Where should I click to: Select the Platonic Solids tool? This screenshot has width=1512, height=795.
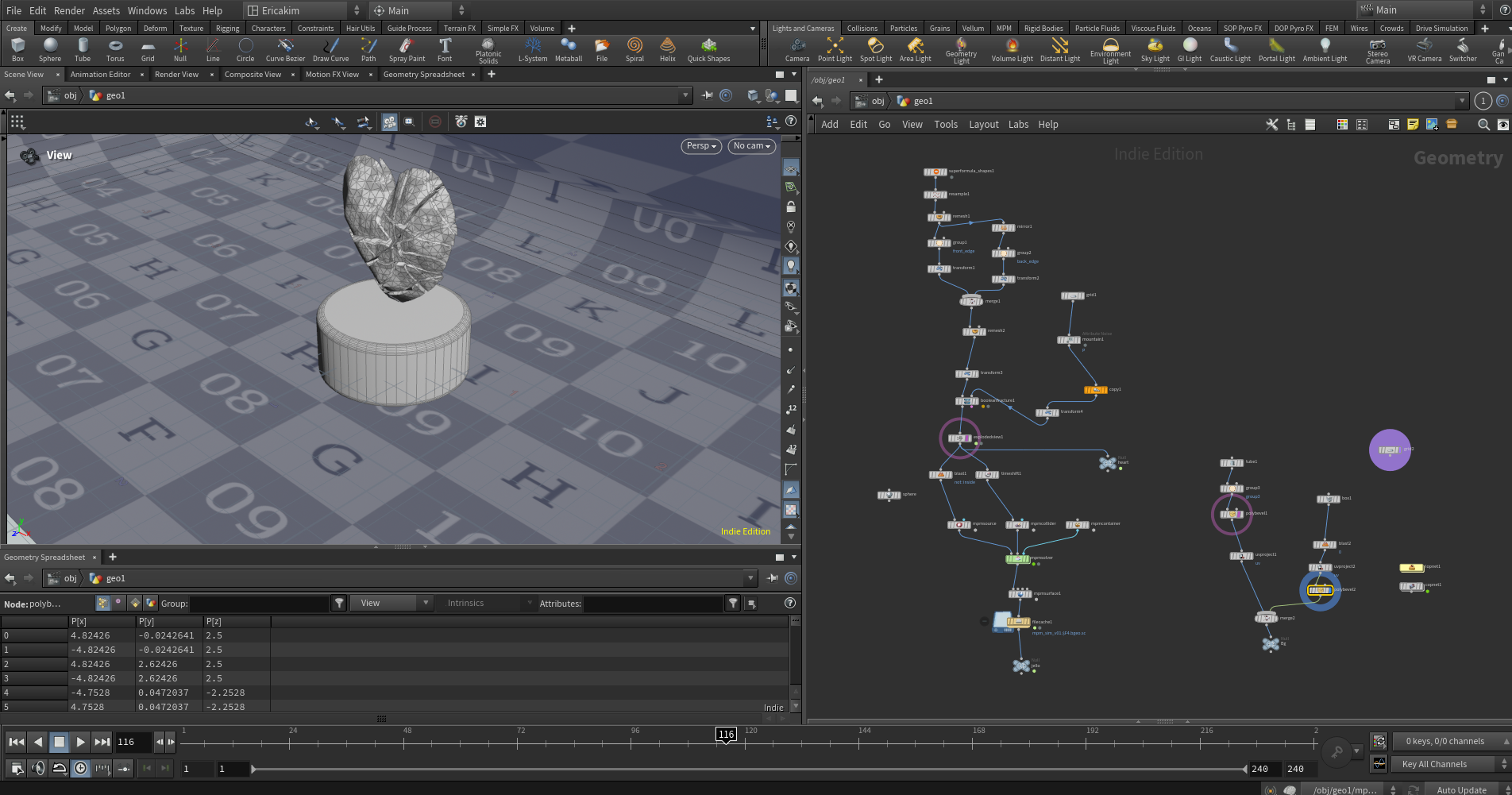coord(488,51)
